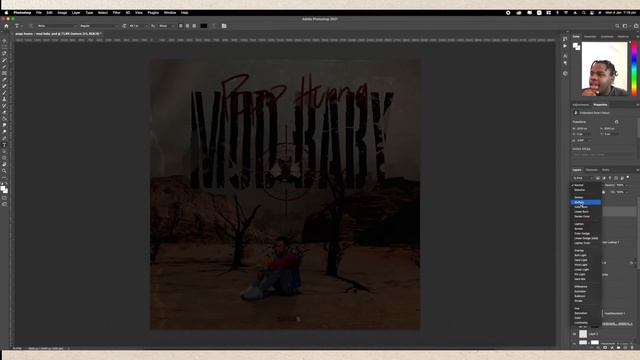The width and height of the screenshot is (640, 360).
Task: Open the Kind layer filter dropdown
Action: pyautogui.click(x=583, y=178)
